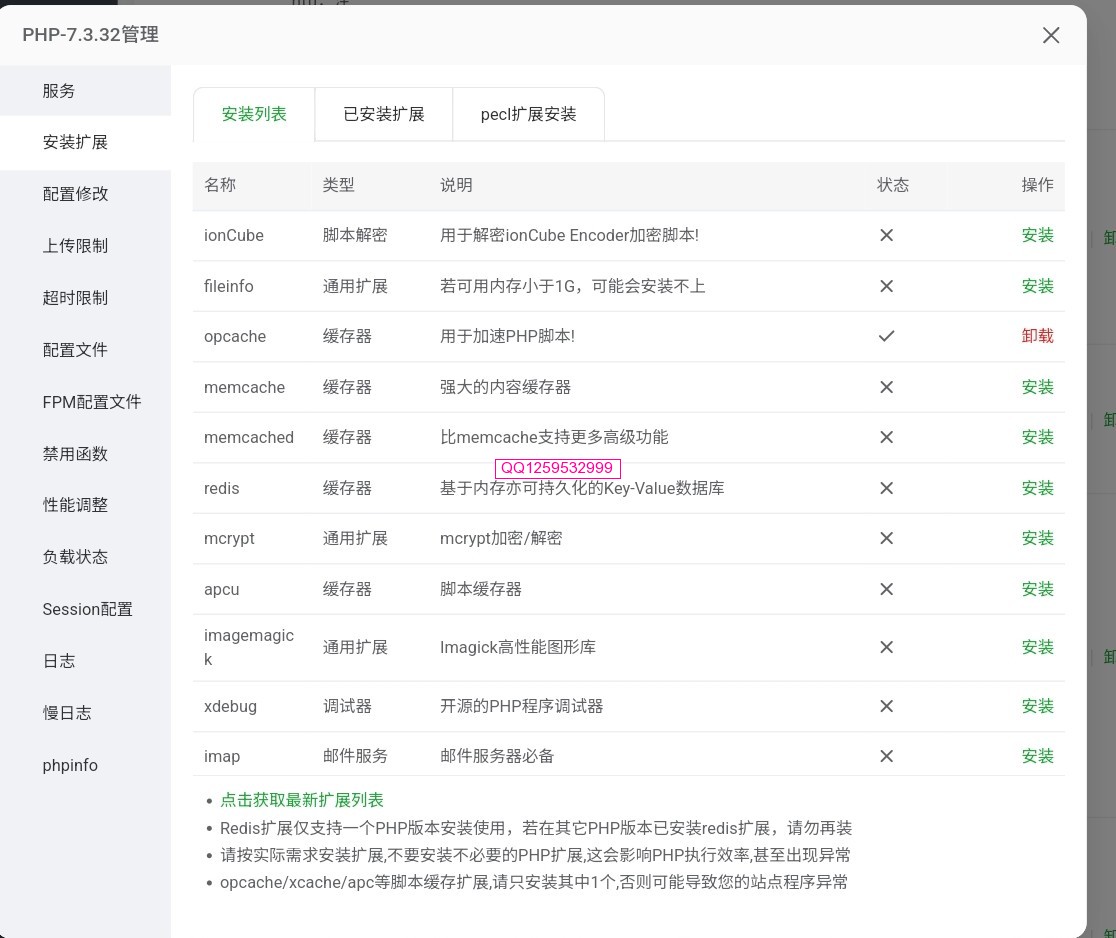This screenshot has width=1116, height=938.
Task: Uninstall the opcache extension
Action: pos(1038,336)
